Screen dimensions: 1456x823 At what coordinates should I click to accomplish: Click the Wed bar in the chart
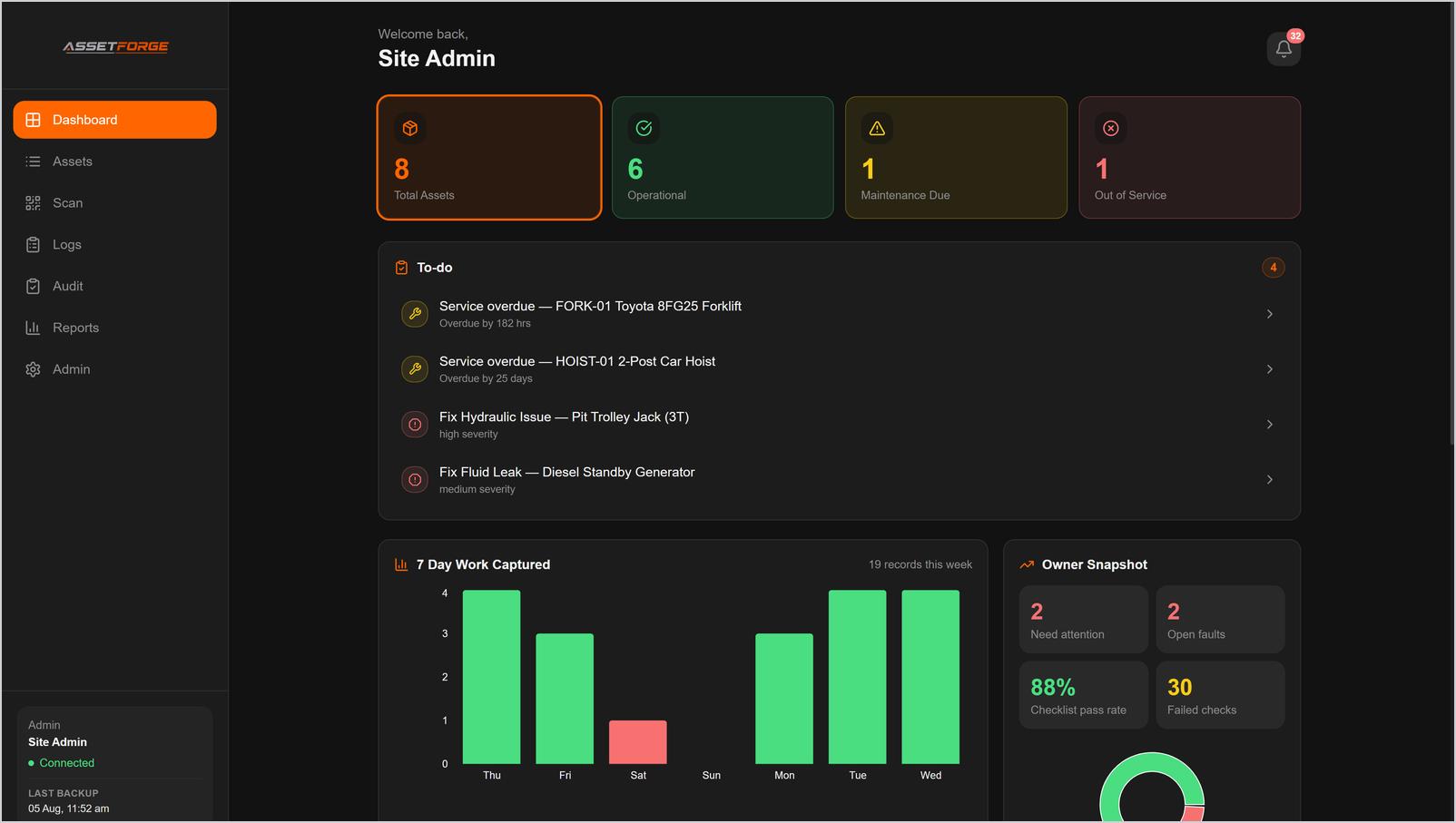click(x=930, y=677)
